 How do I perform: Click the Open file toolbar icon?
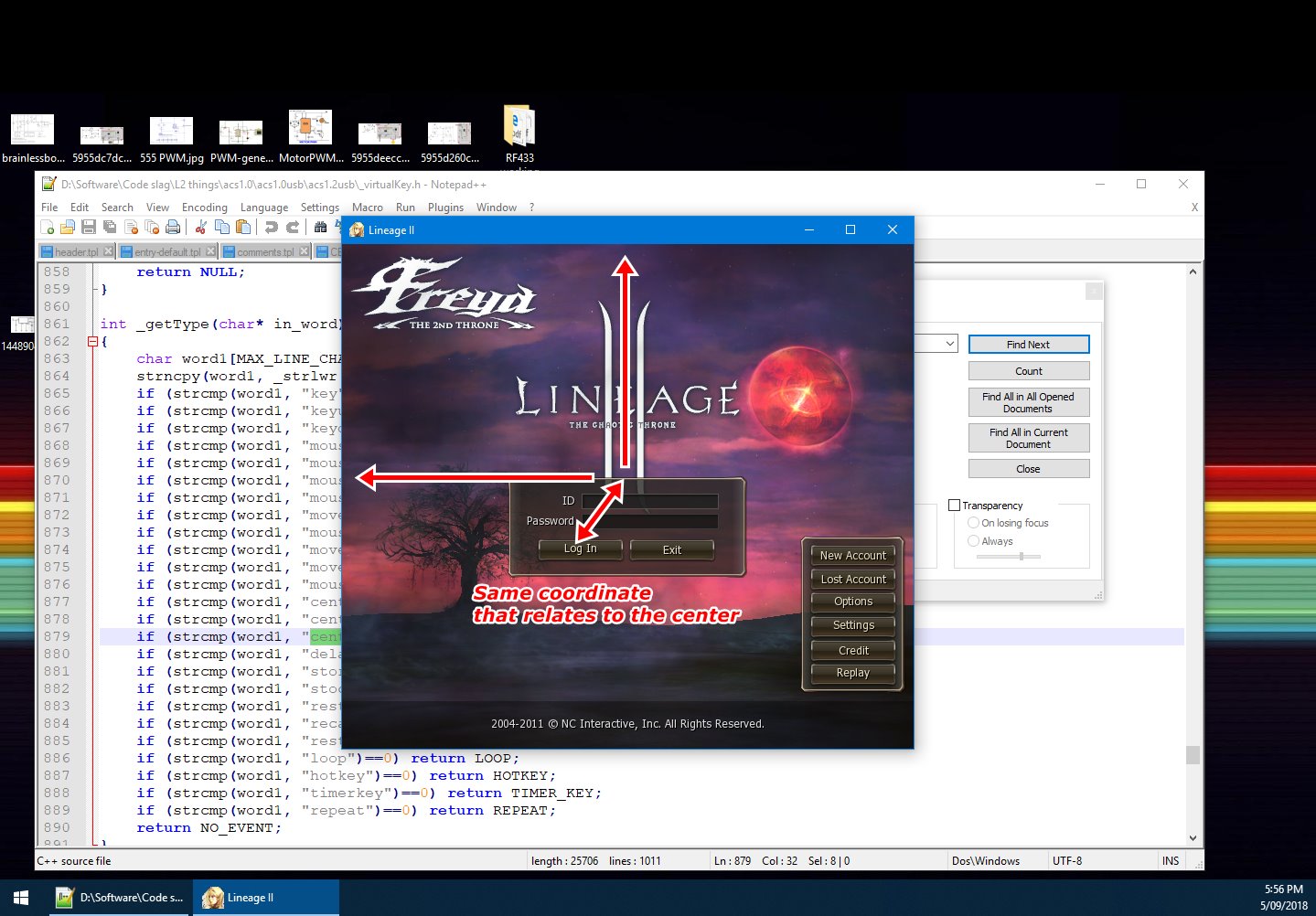pyautogui.click(x=68, y=228)
